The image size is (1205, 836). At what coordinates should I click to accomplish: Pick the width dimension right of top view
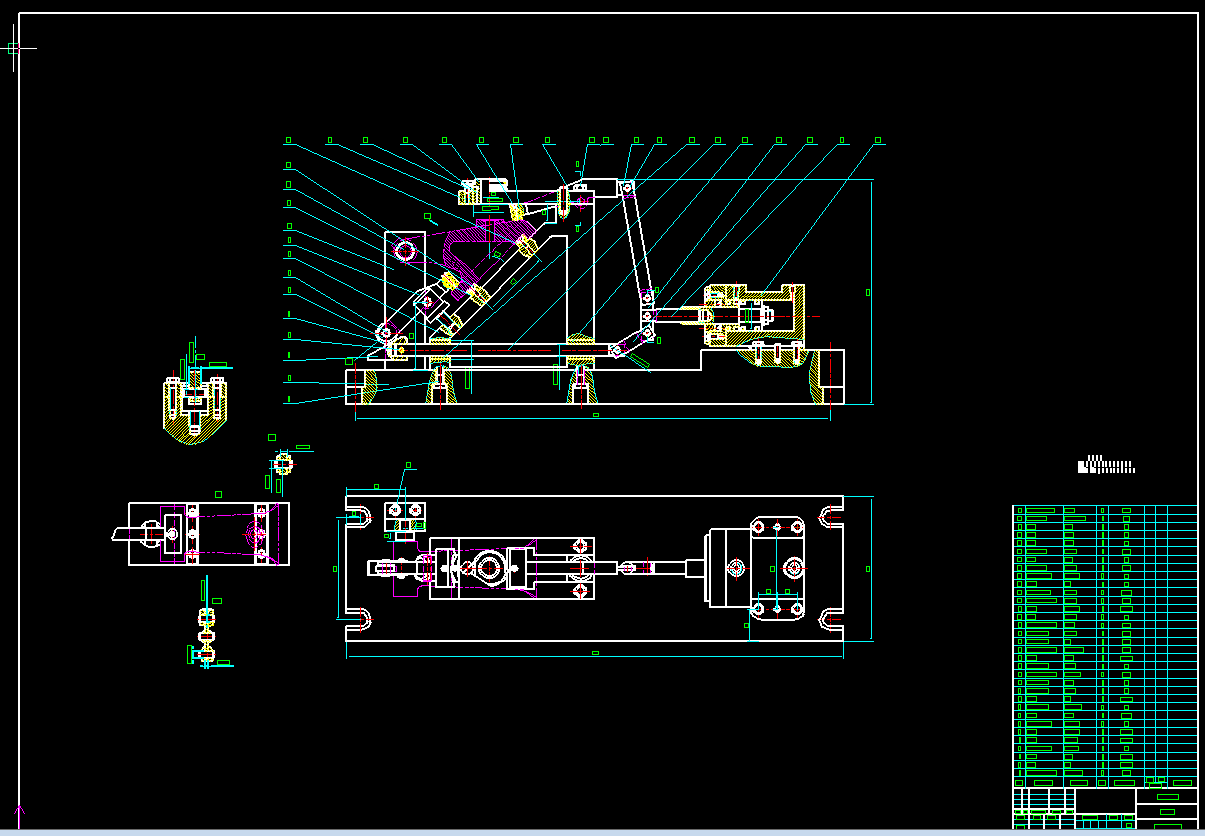click(868, 568)
